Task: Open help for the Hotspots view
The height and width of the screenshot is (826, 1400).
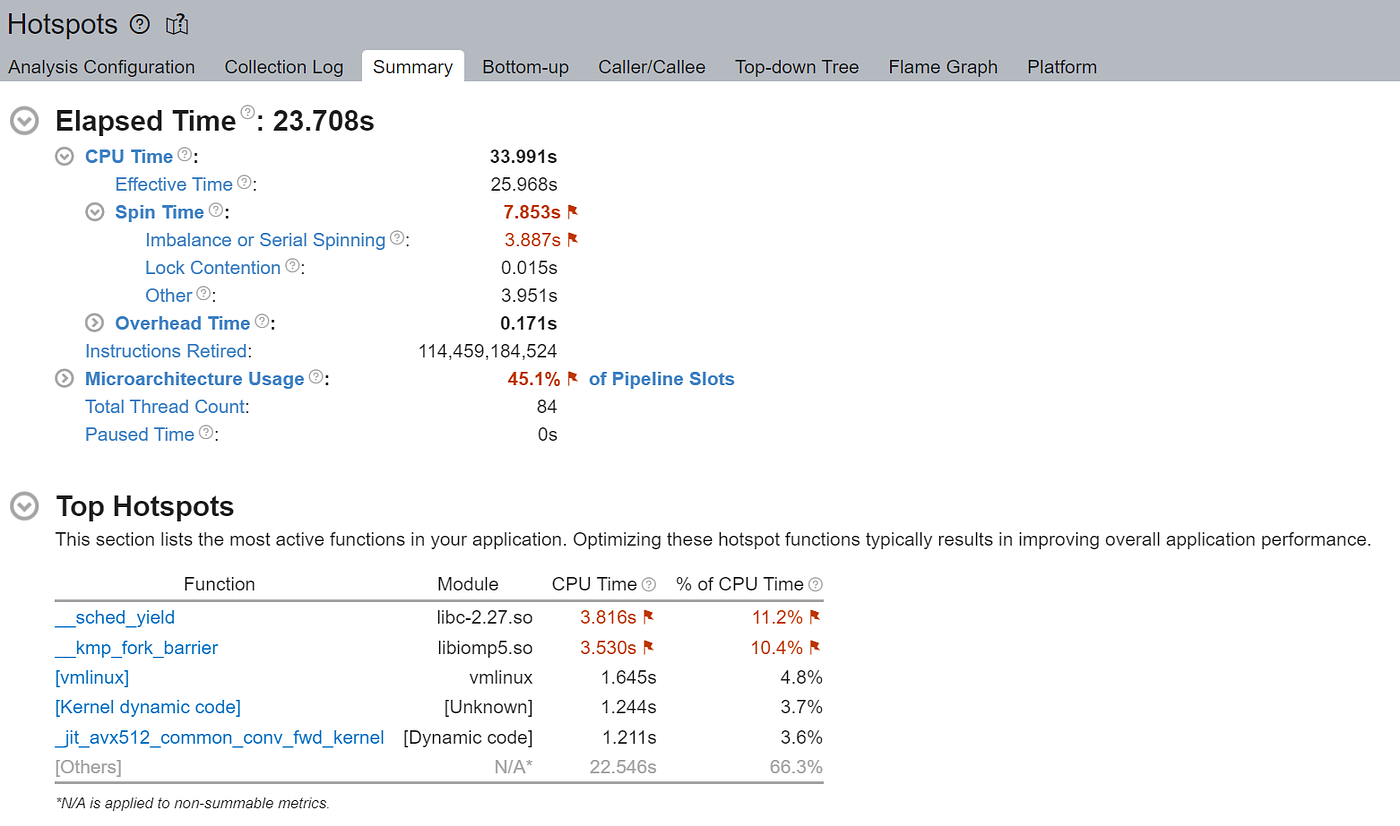Action: click(139, 23)
